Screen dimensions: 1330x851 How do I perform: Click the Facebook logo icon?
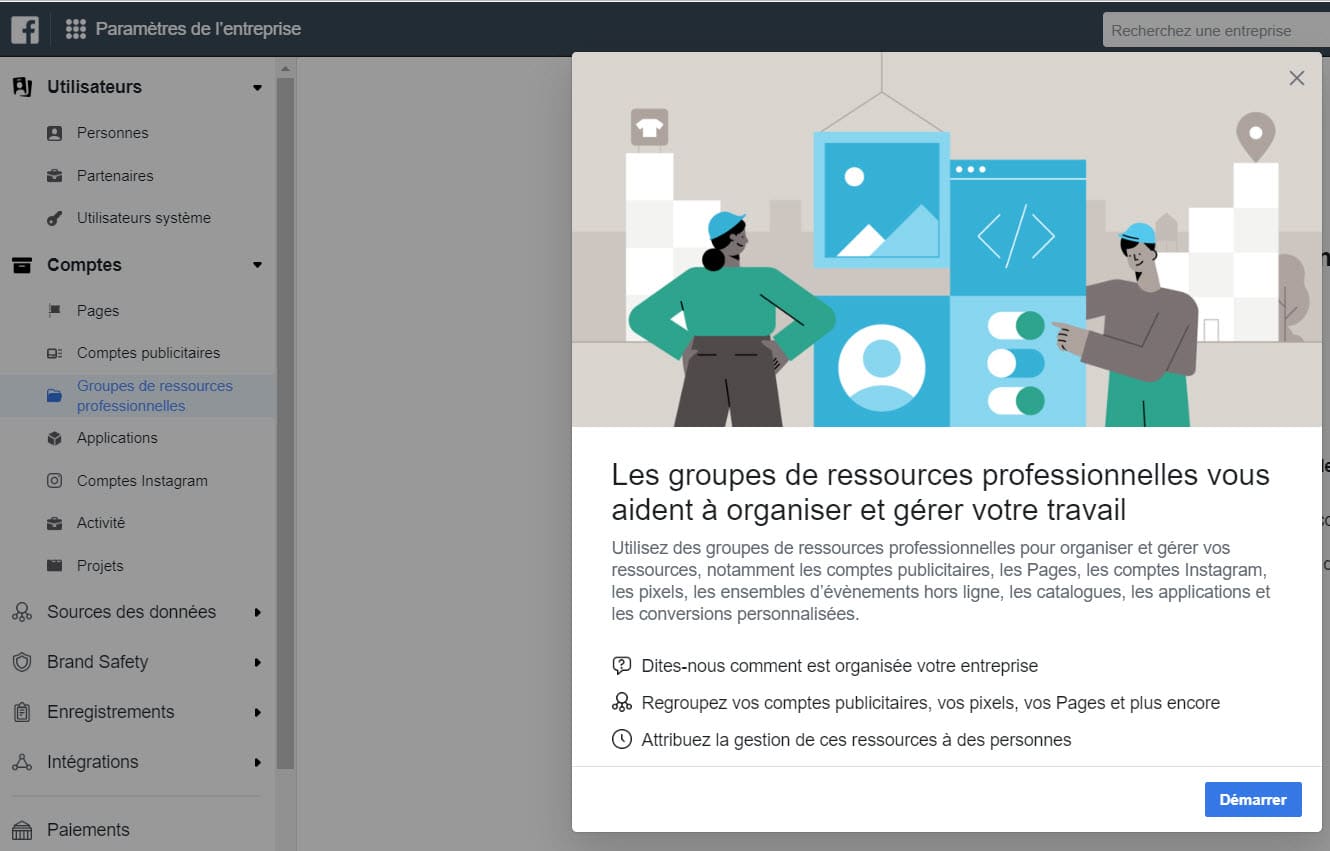24,28
